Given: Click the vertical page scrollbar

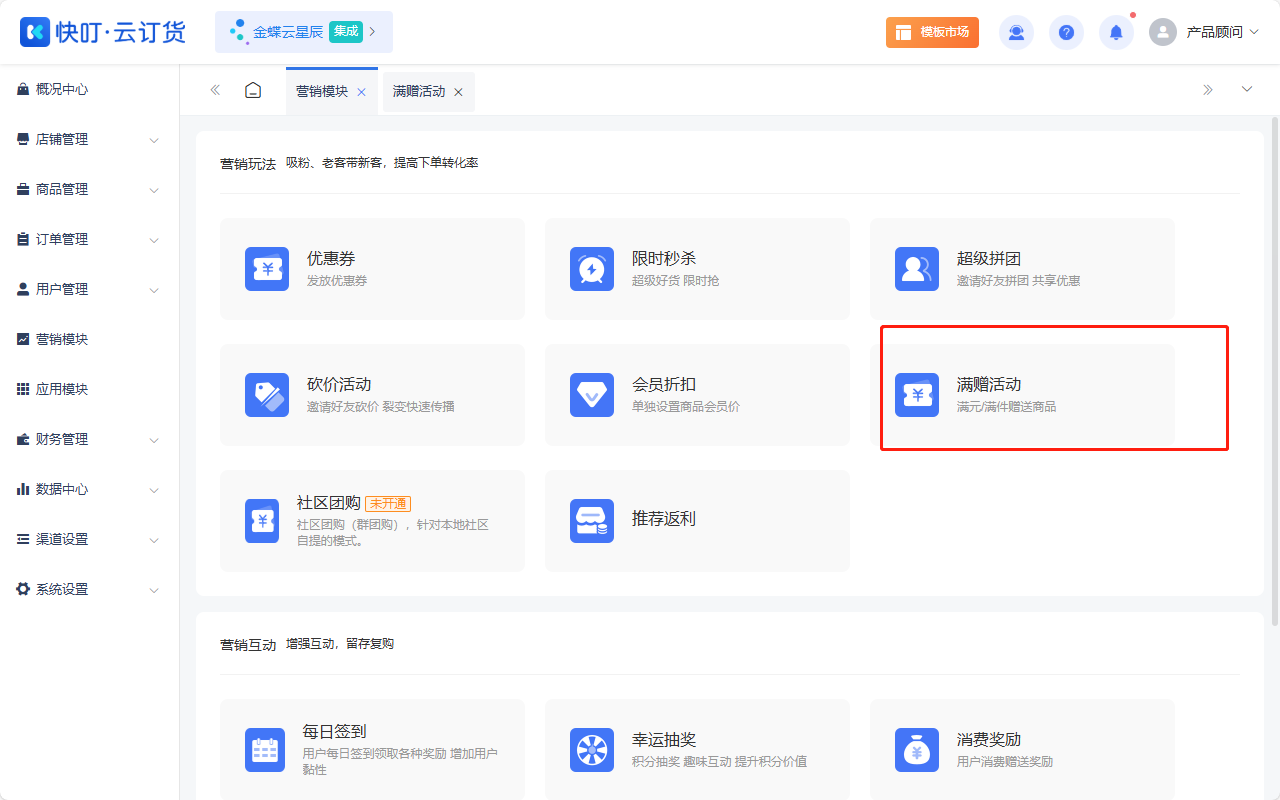Looking at the screenshot, I should (1274, 370).
